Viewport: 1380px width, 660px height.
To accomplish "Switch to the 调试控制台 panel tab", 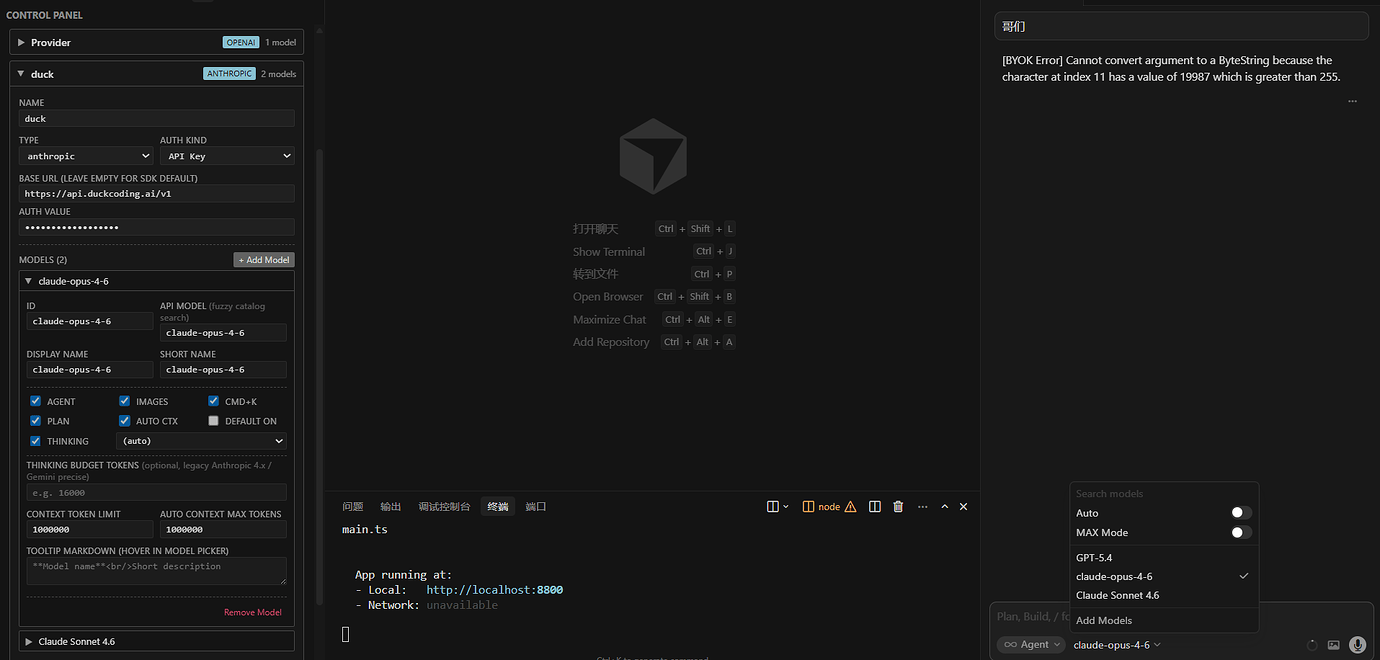I will click(x=444, y=507).
